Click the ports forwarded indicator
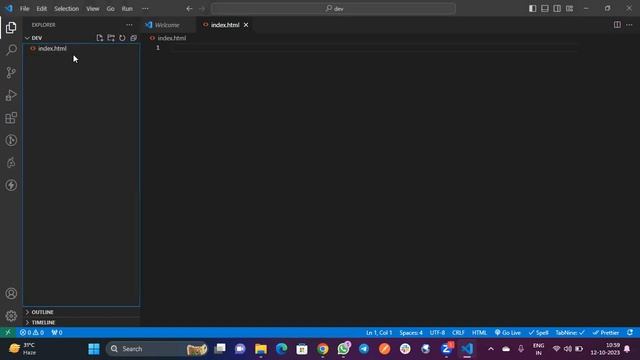Screen dimensions: 640x360 tap(57, 333)
